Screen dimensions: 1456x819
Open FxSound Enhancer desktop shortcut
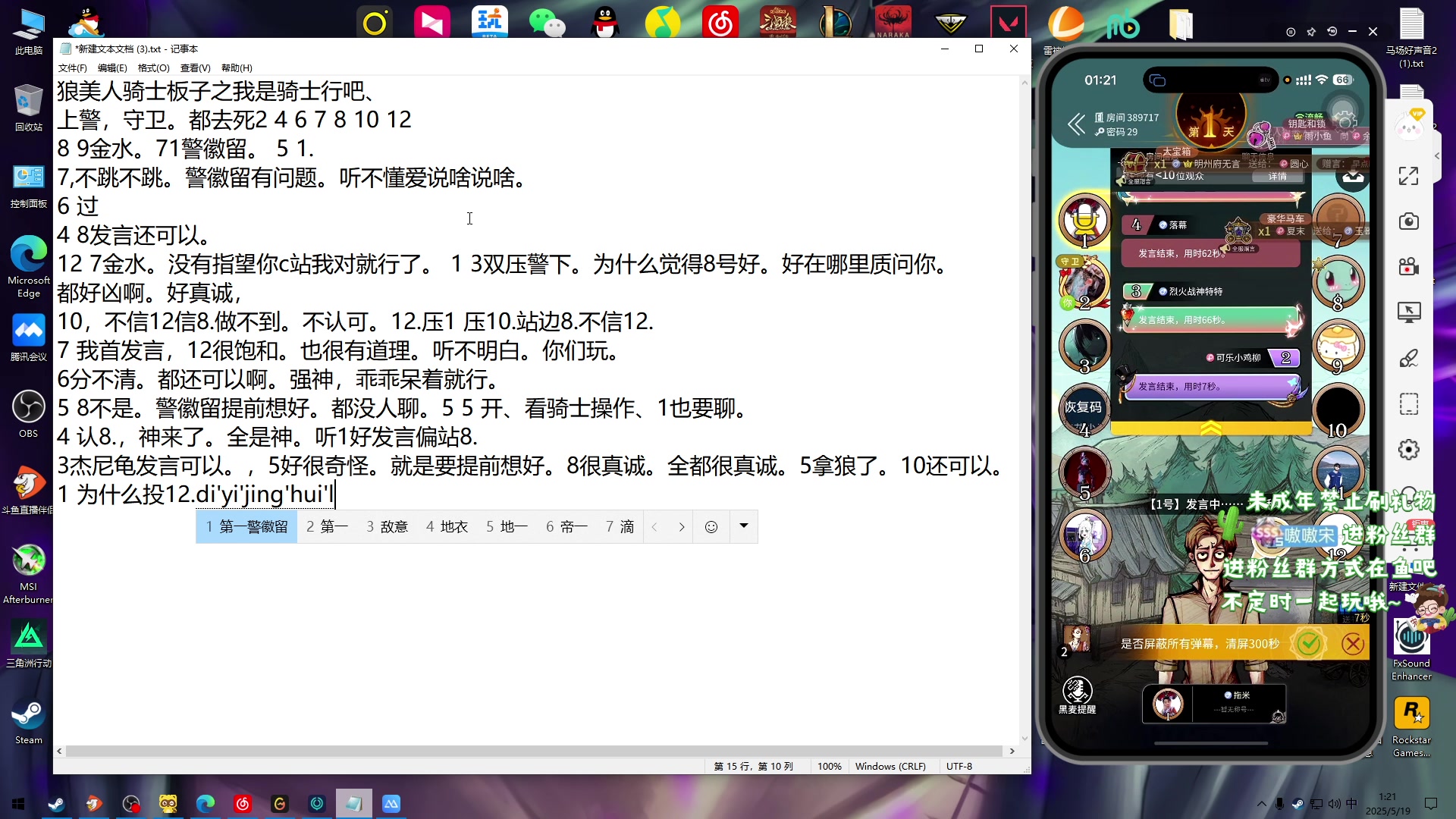tap(1411, 650)
